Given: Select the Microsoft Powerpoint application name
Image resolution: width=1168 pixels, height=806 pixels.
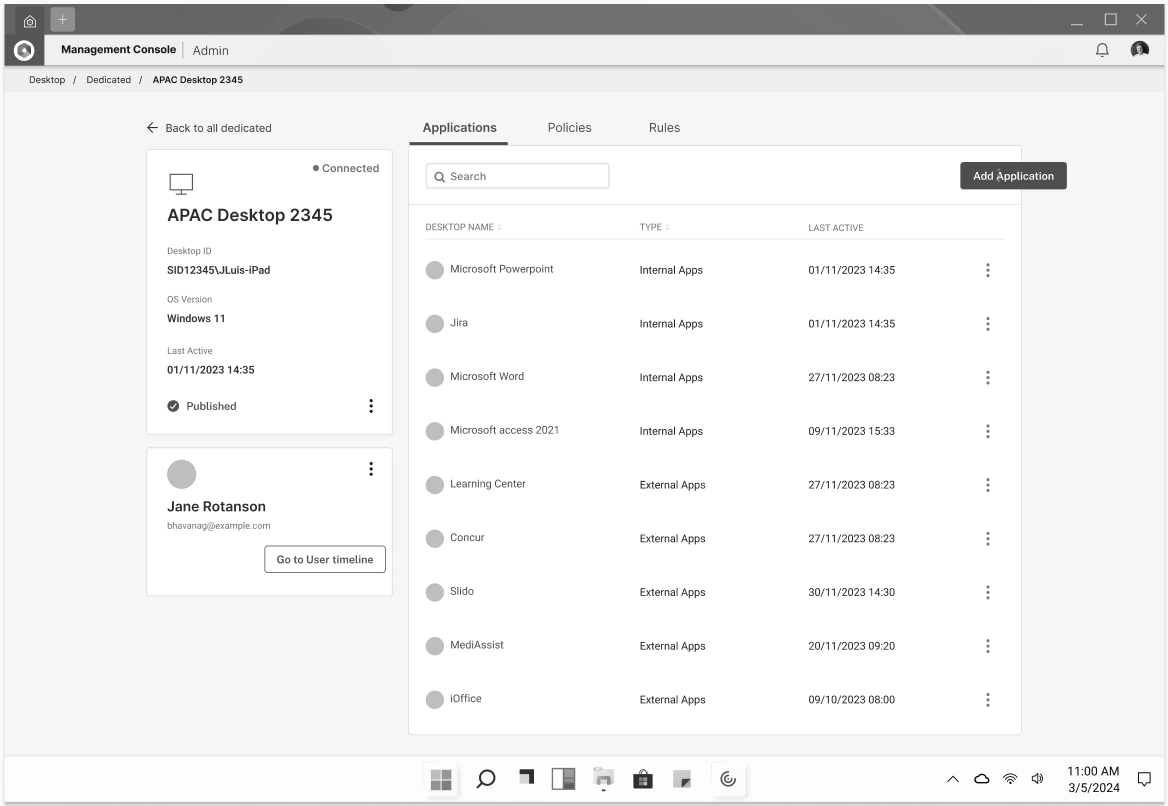Looking at the screenshot, I should click(x=501, y=269).
